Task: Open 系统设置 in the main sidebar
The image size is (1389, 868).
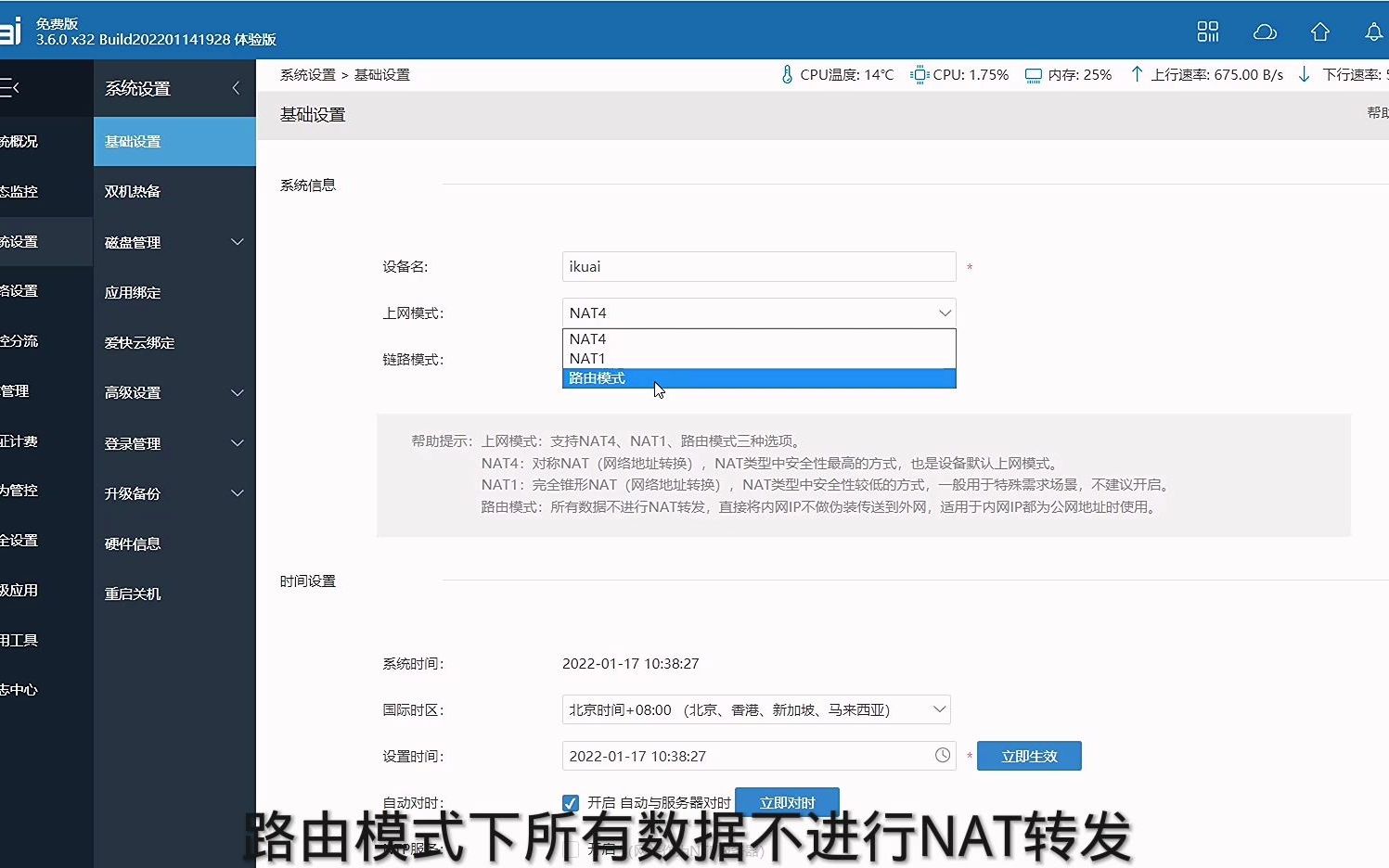Action: pyautogui.click(x=46, y=241)
